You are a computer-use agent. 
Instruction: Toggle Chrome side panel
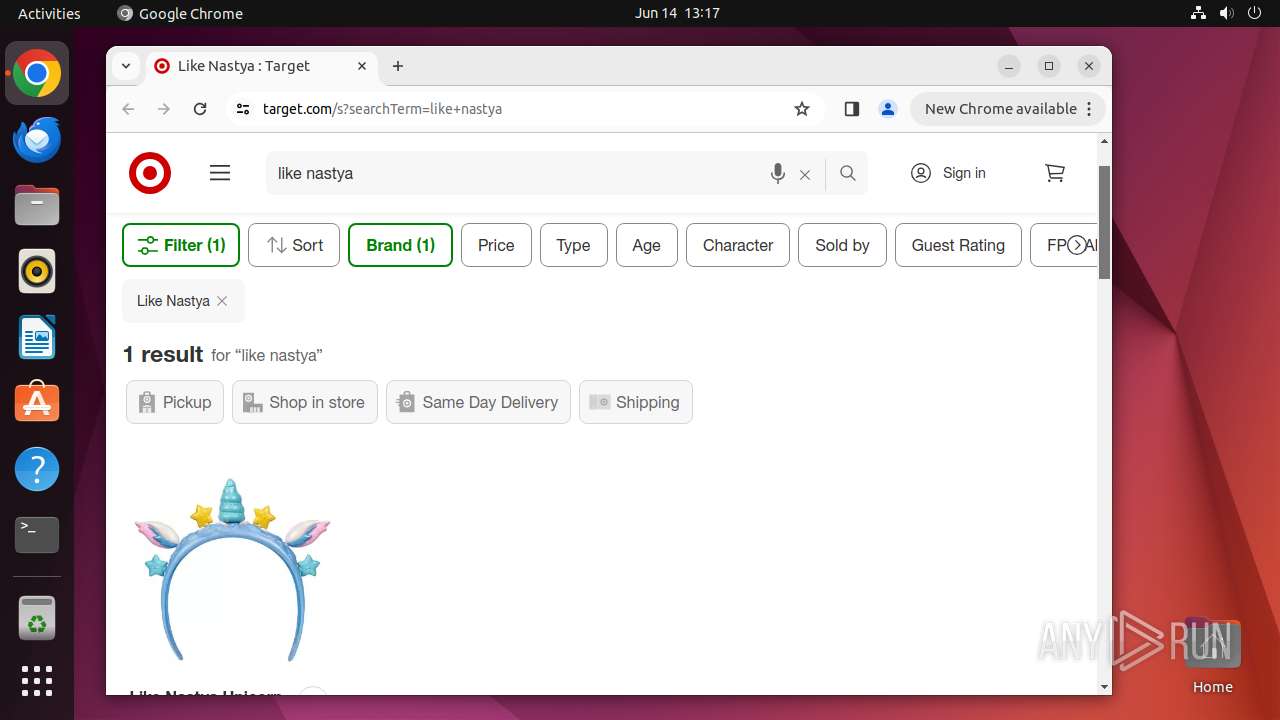[x=852, y=109]
